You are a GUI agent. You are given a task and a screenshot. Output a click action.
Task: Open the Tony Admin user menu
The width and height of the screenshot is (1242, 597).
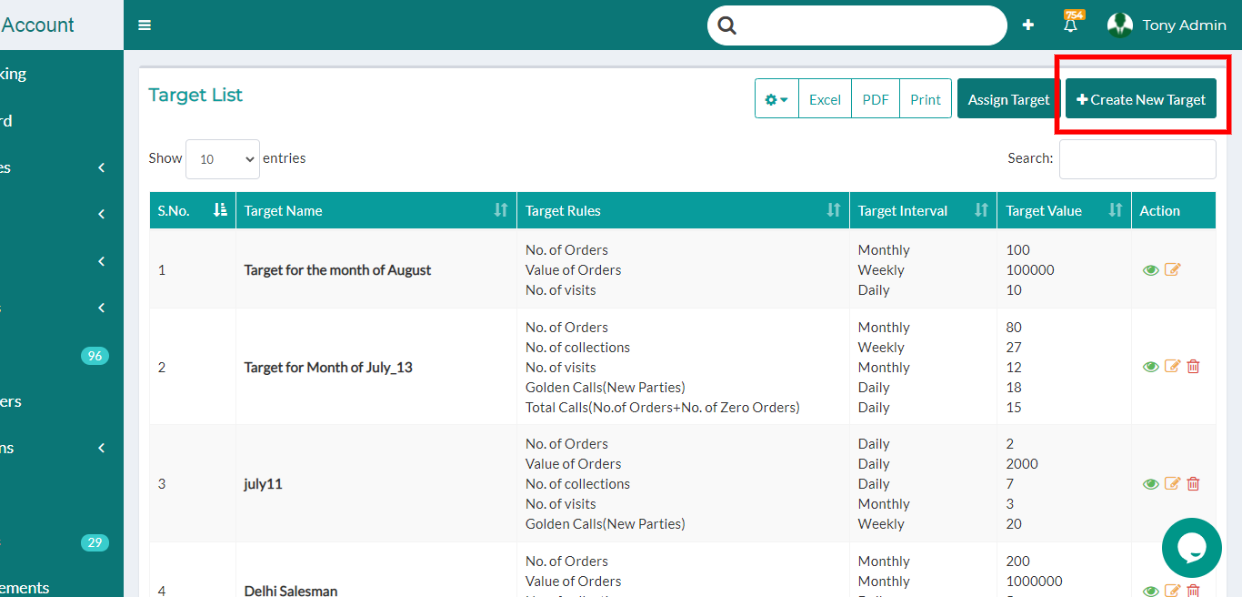tap(1184, 25)
